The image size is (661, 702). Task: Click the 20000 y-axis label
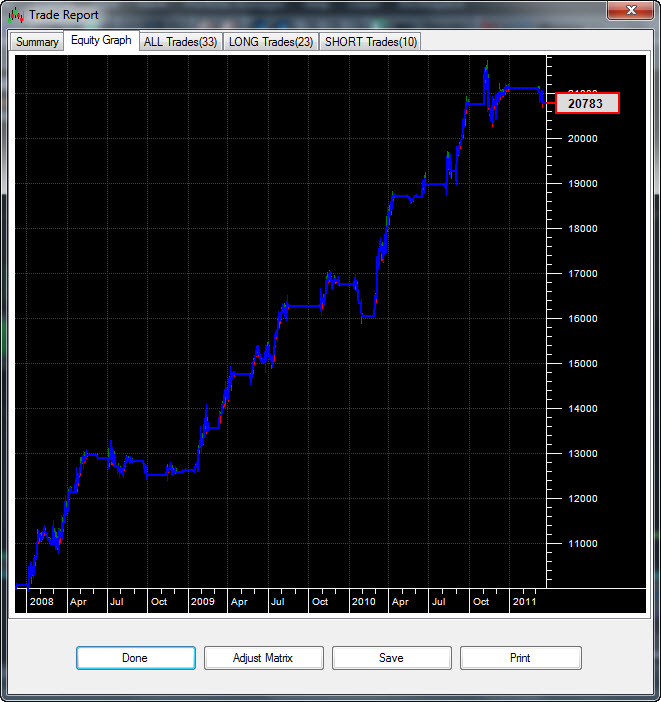582,139
